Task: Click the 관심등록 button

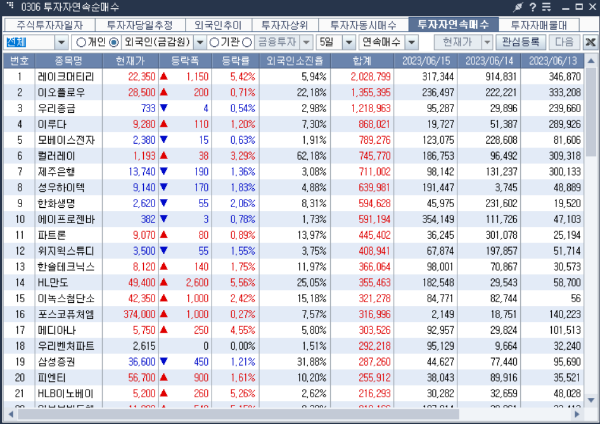Action: click(521, 42)
